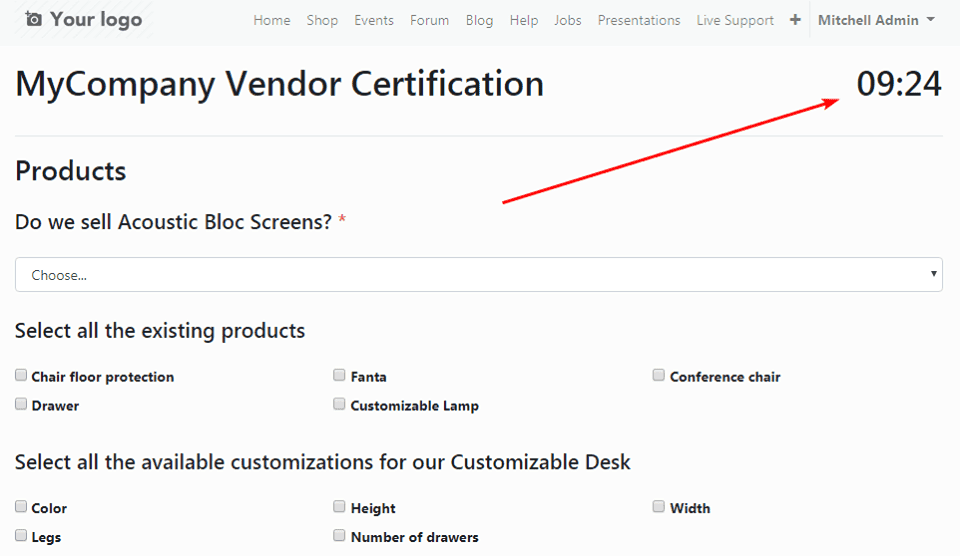Click the camera icon beside Your logo

[x=34, y=20]
